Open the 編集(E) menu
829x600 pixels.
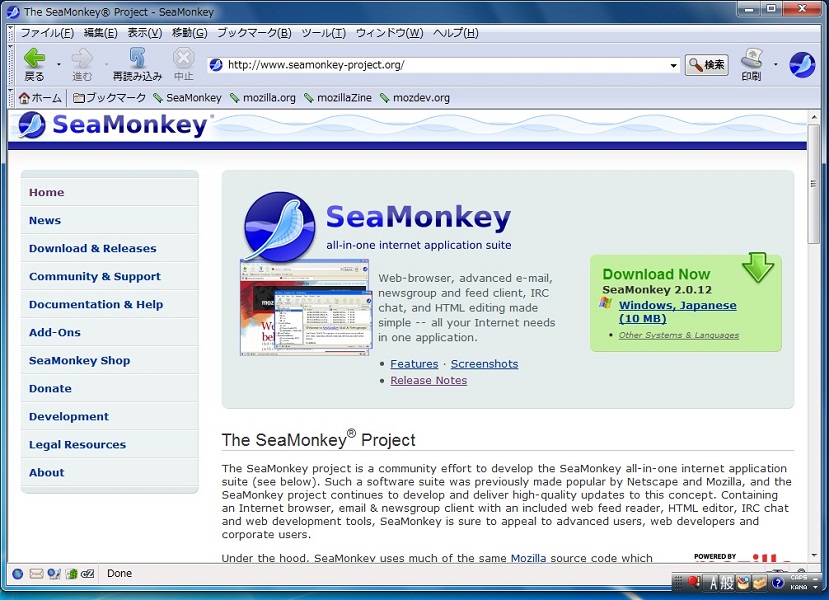coord(100,33)
